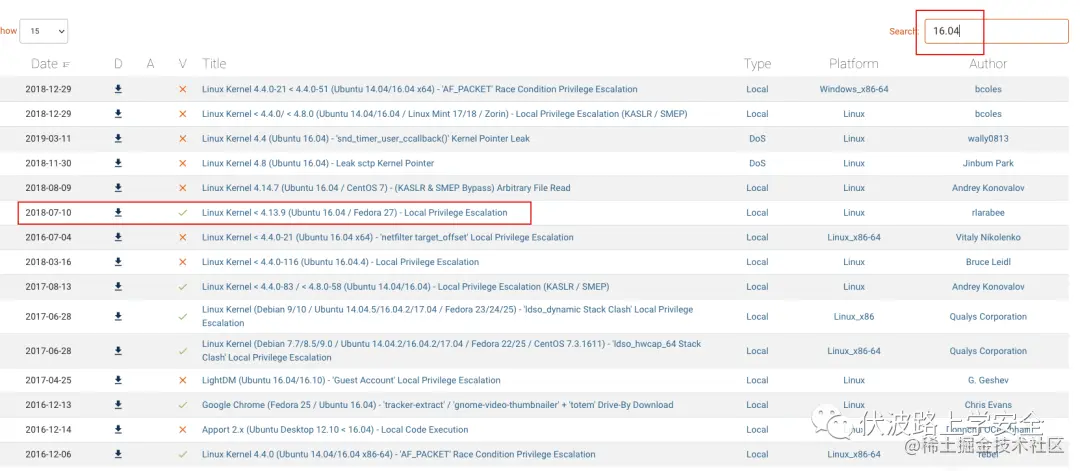Click the verified checkmark on the ldso_hwcap_64 row
Screen dimensions: 1080x471
[183, 350]
